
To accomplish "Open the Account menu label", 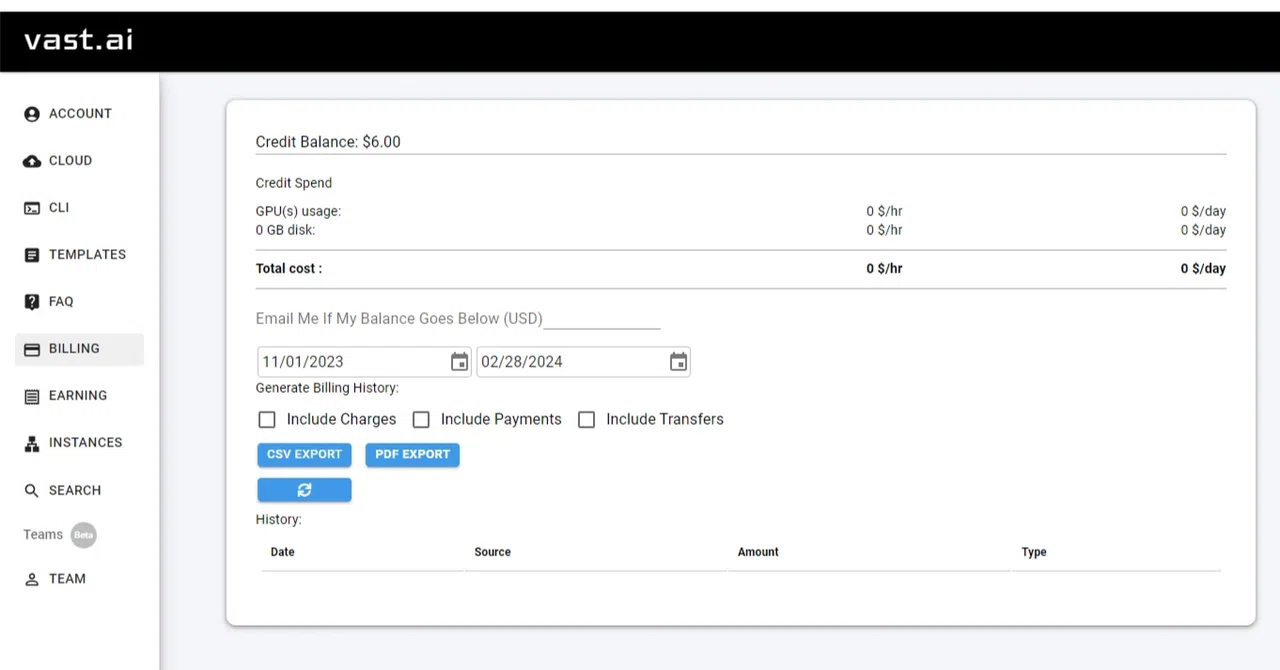I will (x=80, y=114).
